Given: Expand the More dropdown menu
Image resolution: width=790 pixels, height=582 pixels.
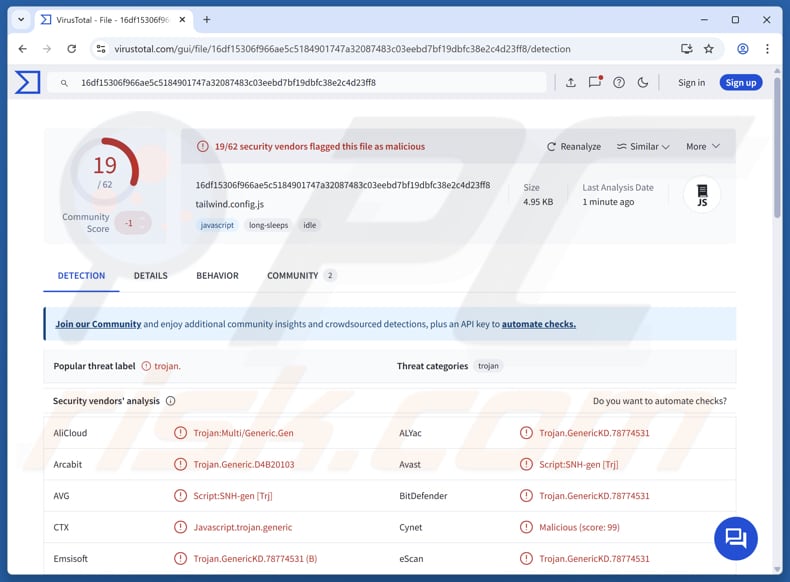Looking at the screenshot, I should (702, 147).
